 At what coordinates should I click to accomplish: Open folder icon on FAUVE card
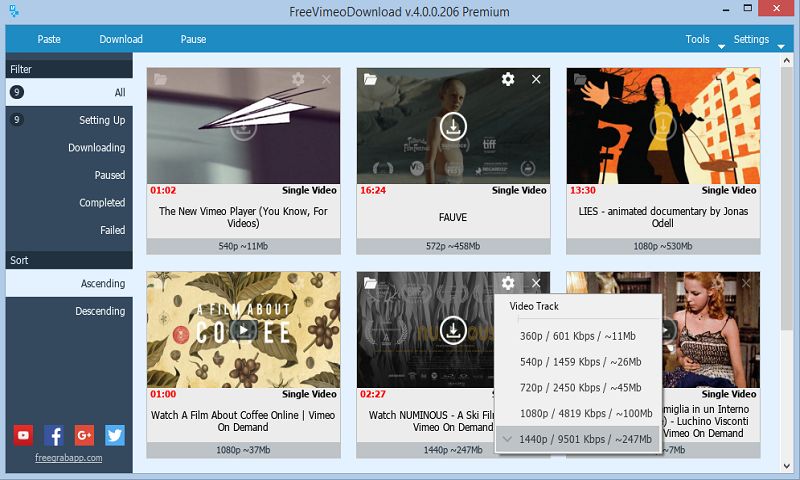click(x=370, y=79)
